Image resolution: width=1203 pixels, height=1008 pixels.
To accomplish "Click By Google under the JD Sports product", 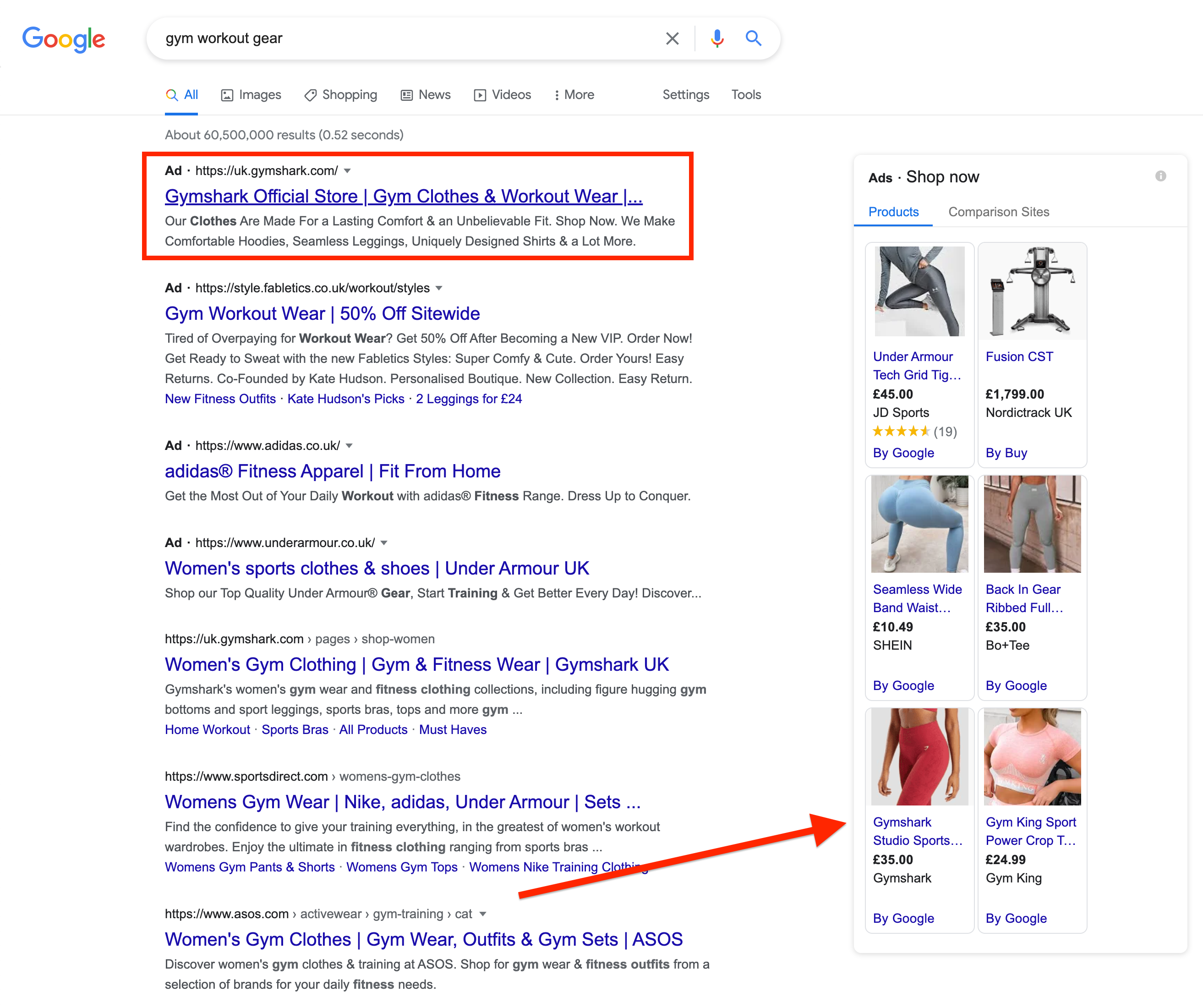I will (x=903, y=453).
